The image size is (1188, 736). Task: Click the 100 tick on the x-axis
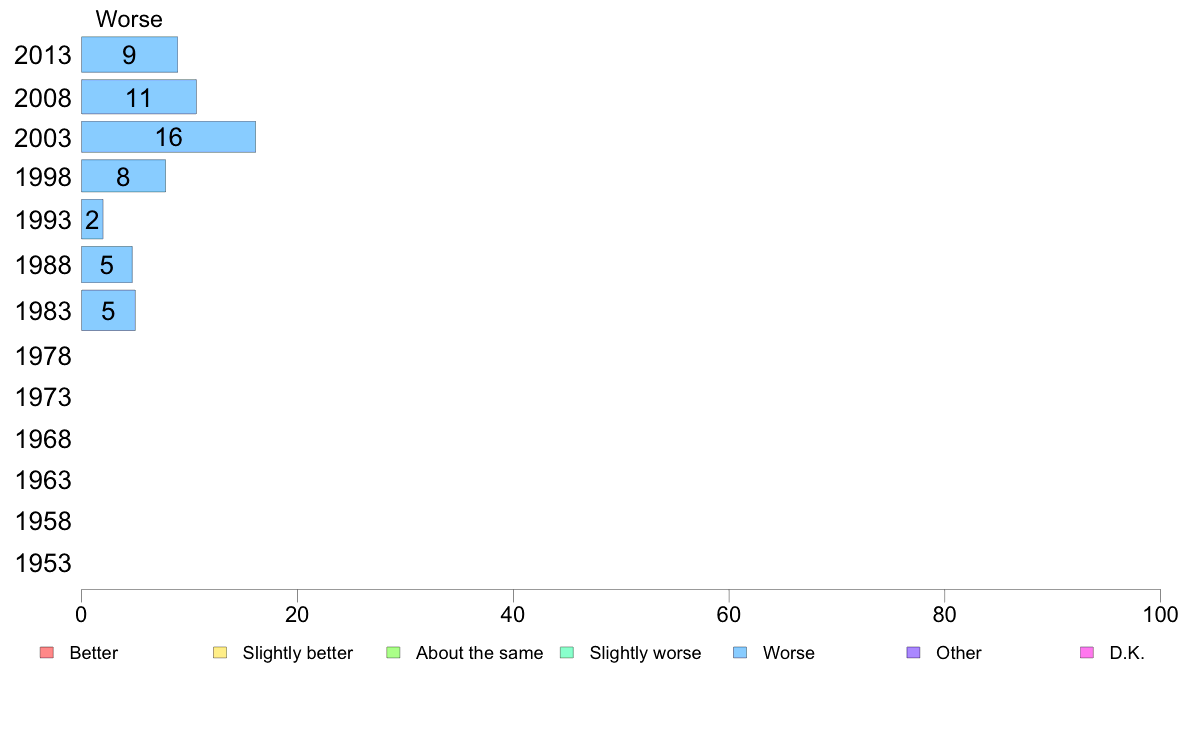(1160, 615)
